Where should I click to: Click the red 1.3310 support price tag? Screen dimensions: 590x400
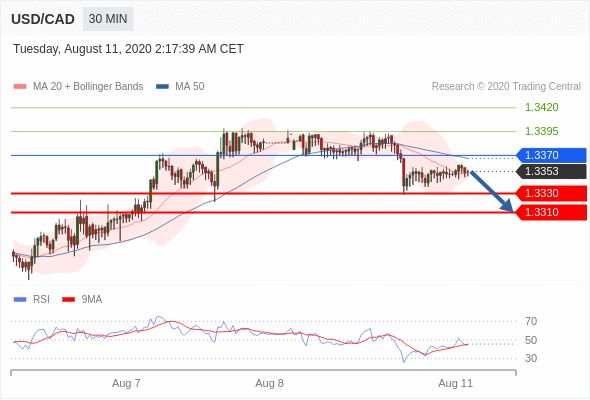pos(551,213)
